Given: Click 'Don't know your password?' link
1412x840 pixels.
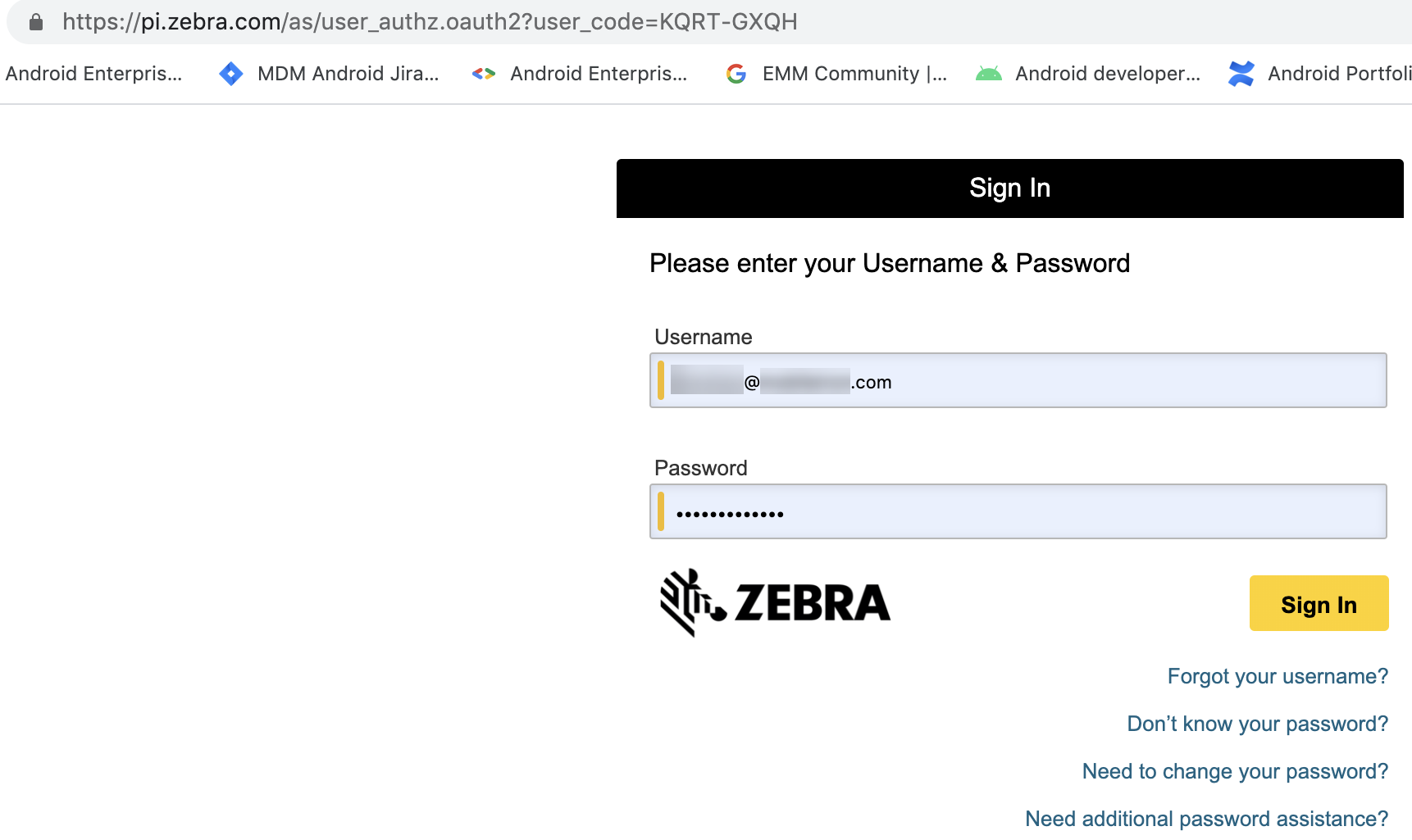Looking at the screenshot, I should (x=1255, y=724).
